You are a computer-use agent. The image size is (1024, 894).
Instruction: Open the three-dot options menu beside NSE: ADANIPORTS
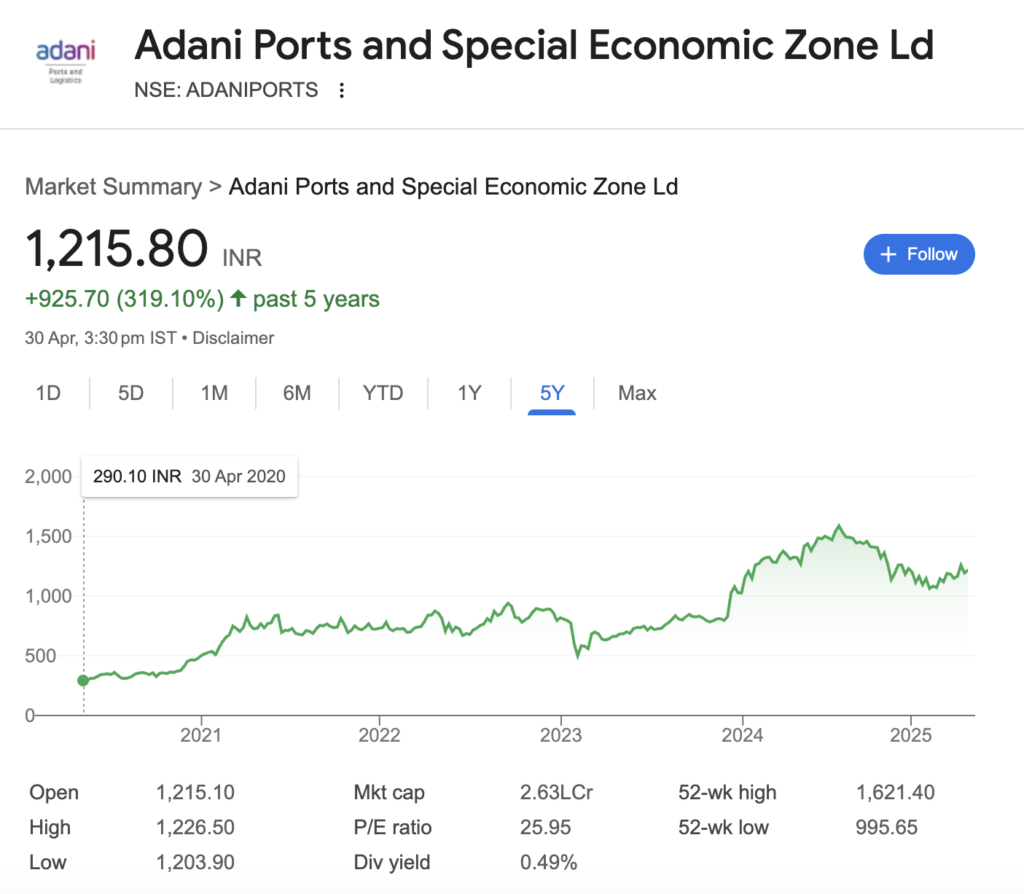click(x=342, y=90)
